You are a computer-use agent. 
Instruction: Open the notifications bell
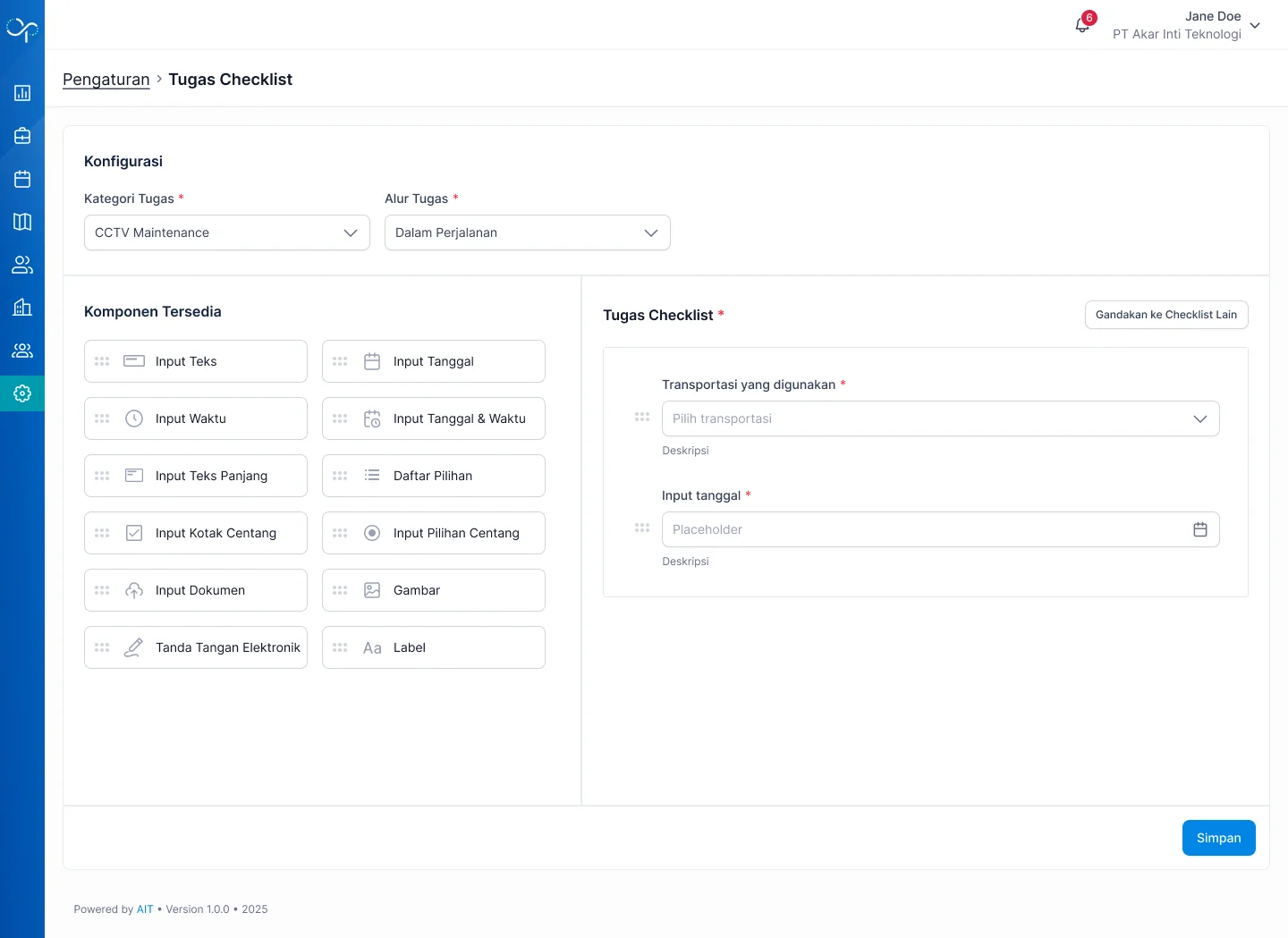tap(1082, 25)
